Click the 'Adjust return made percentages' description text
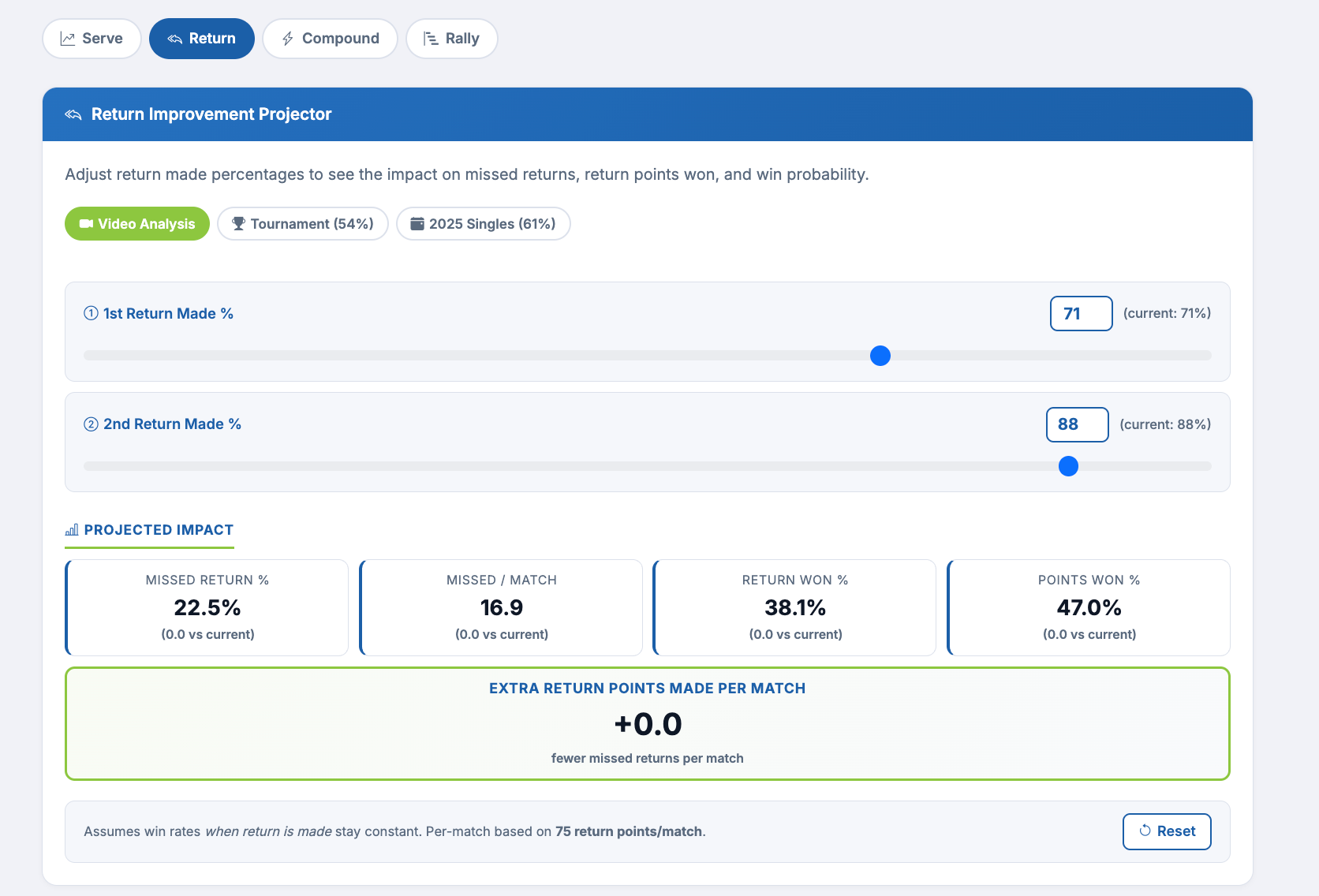 pyautogui.click(x=467, y=174)
